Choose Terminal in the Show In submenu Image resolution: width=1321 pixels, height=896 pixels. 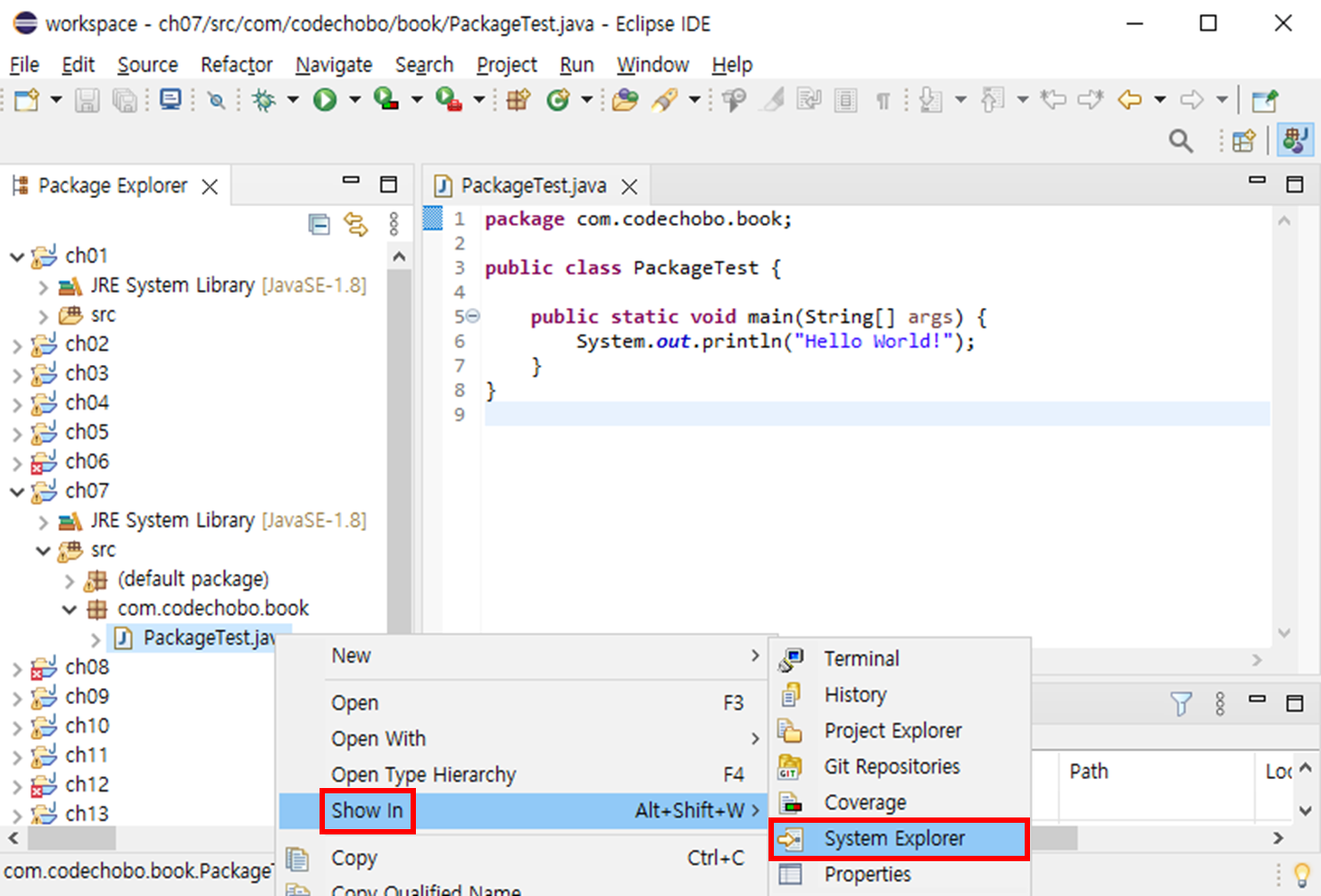click(900, 659)
